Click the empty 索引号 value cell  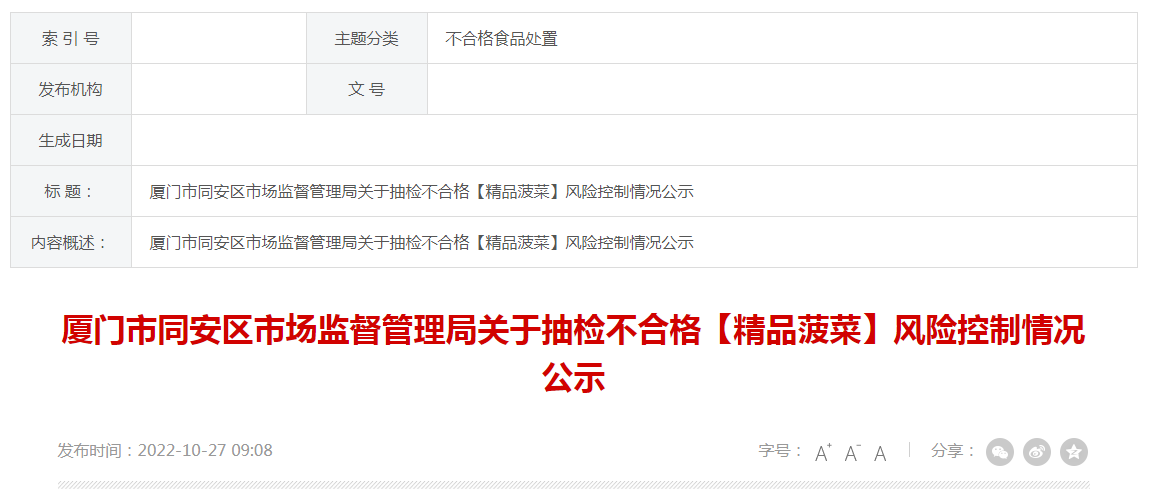[219, 38]
